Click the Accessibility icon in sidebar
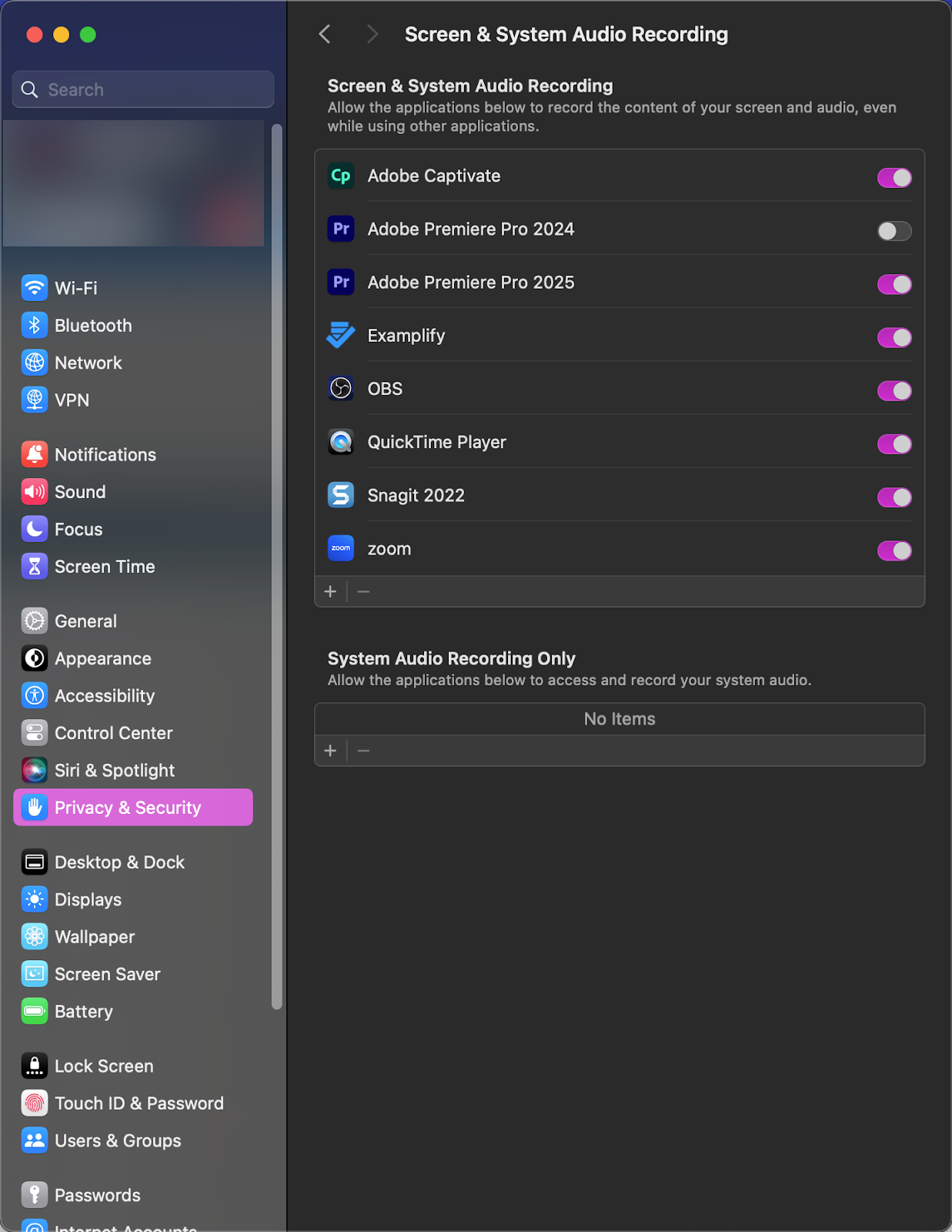The height and width of the screenshot is (1232, 952). pyautogui.click(x=35, y=695)
